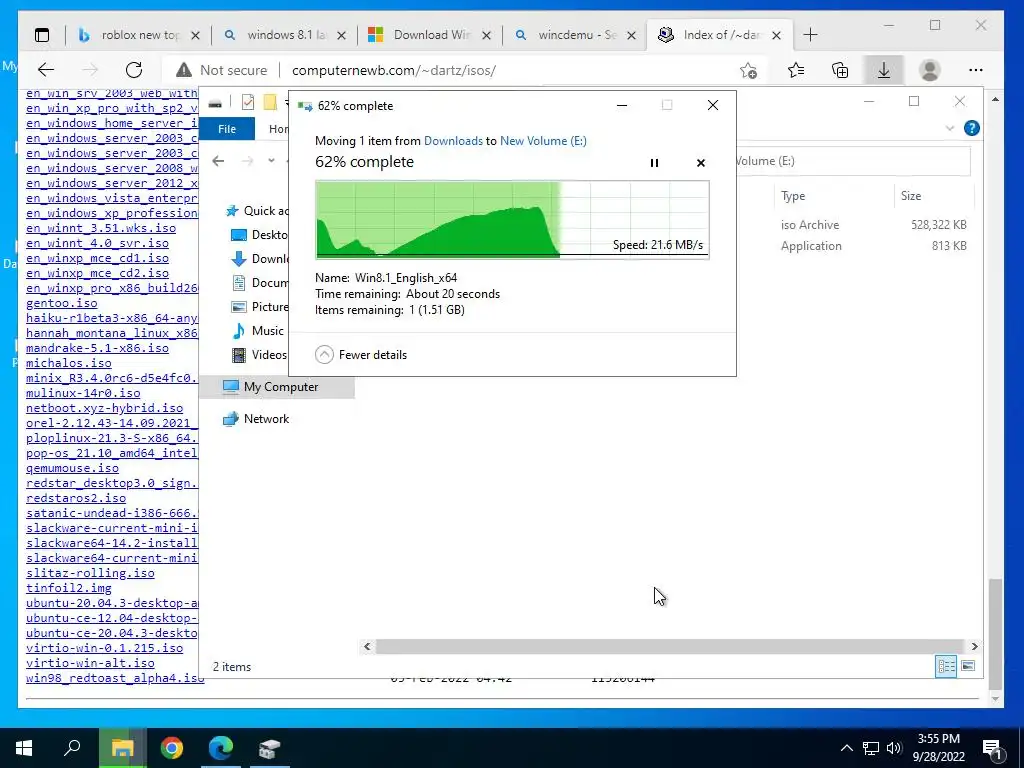
Task: Open the Edge tab actions menu icon
Action: (x=42, y=35)
